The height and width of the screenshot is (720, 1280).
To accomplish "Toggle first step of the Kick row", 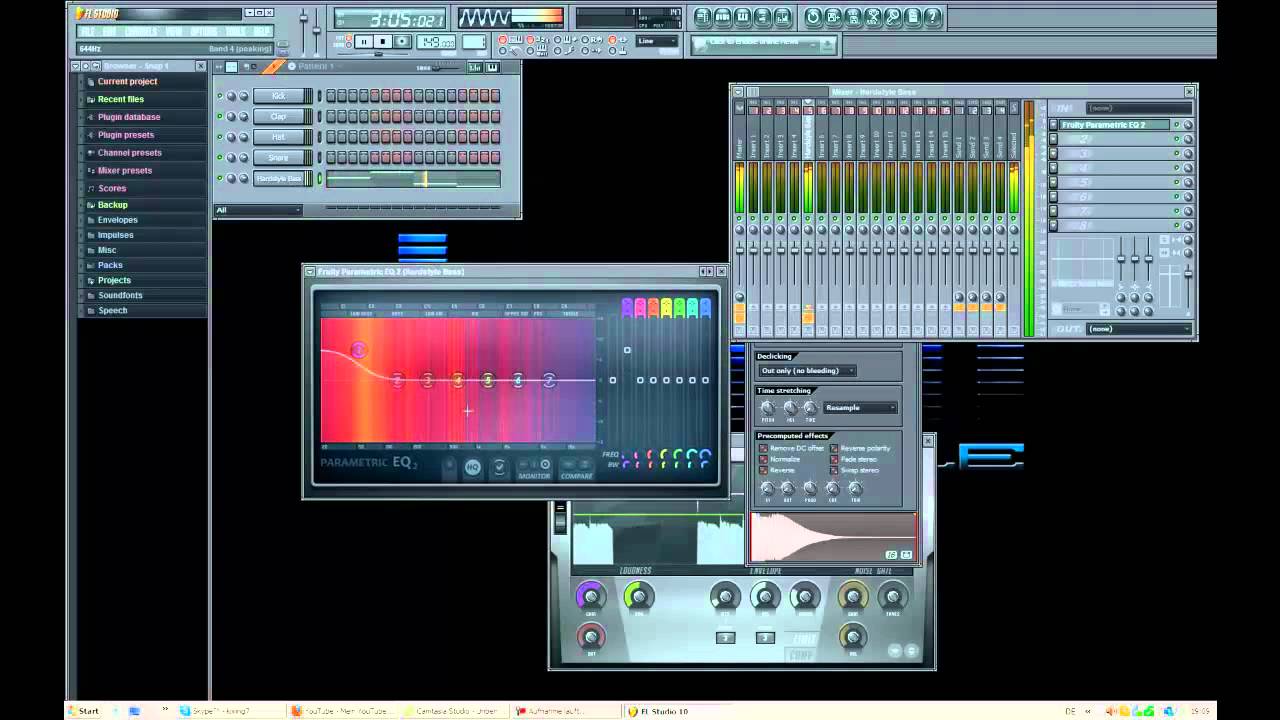I will (331, 96).
